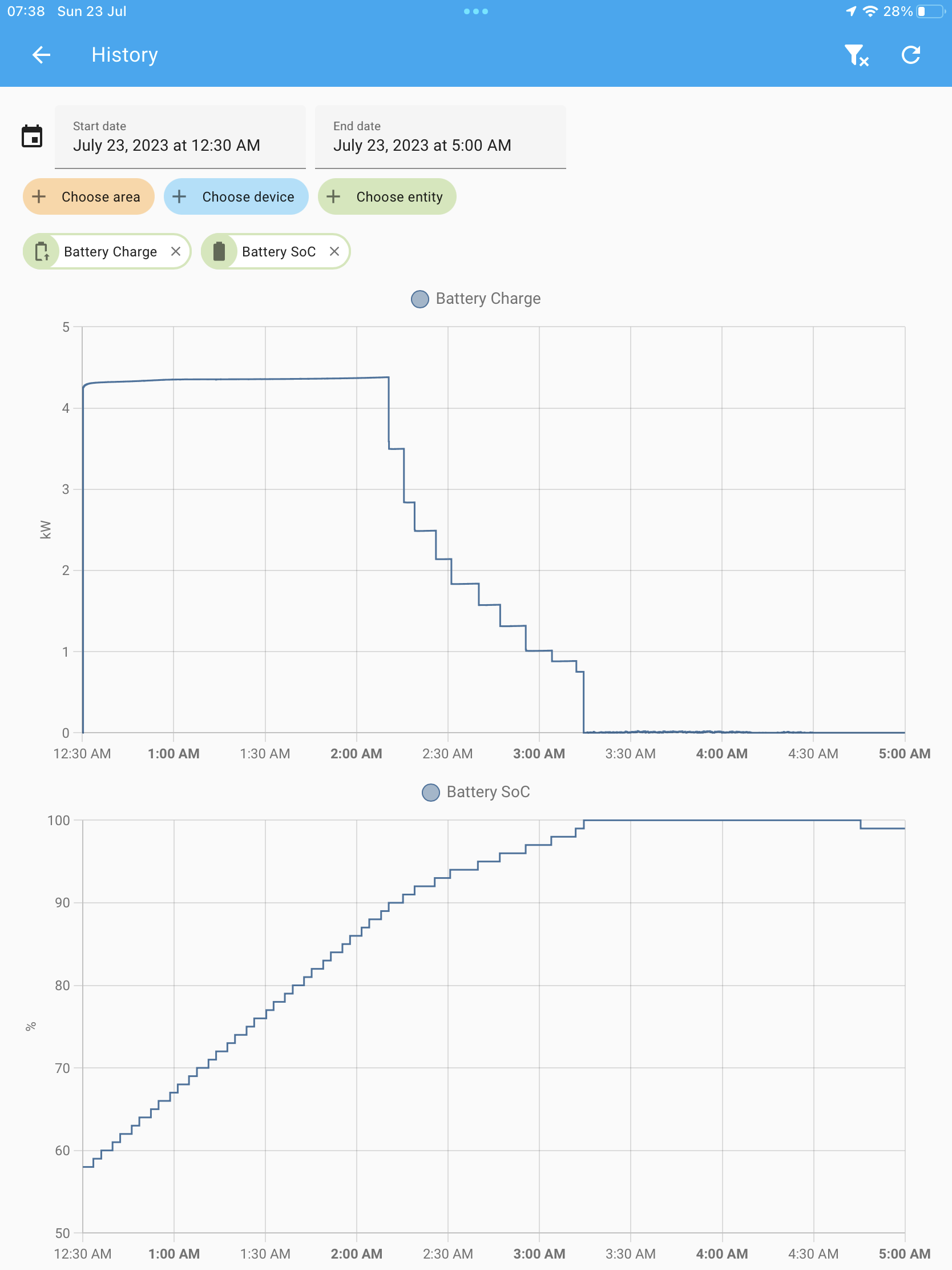The height and width of the screenshot is (1270, 952).
Task: Tap the battery status indicator
Action: pyautogui.click(x=929, y=11)
